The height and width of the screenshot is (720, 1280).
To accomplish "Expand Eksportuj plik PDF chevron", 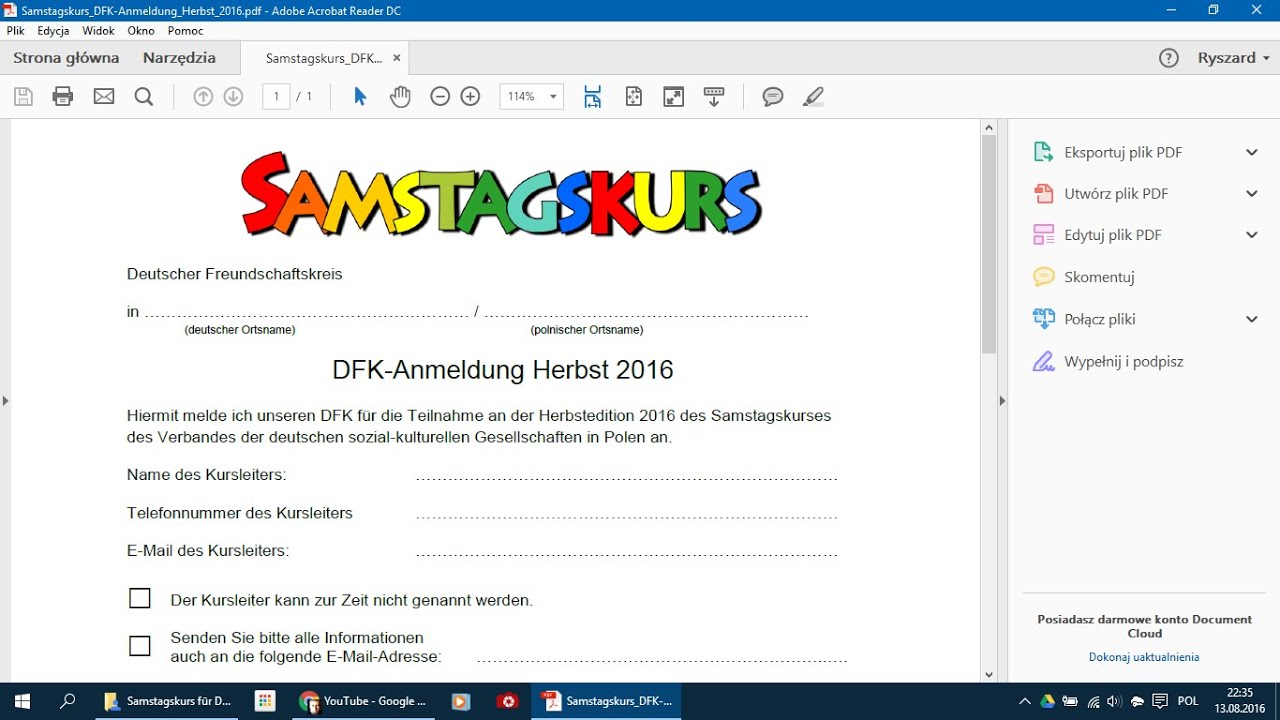I will pyautogui.click(x=1251, y=152).
